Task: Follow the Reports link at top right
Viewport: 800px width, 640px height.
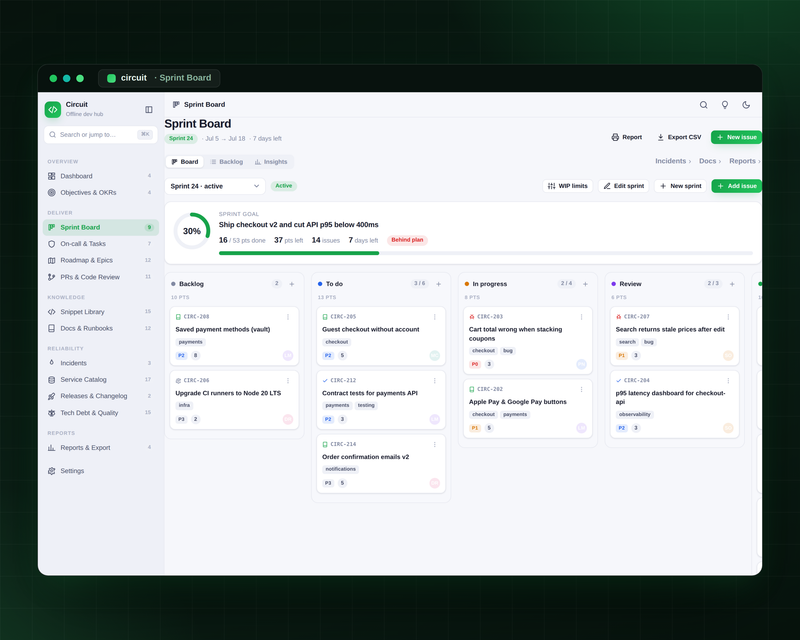Action: tap(745, 161)
